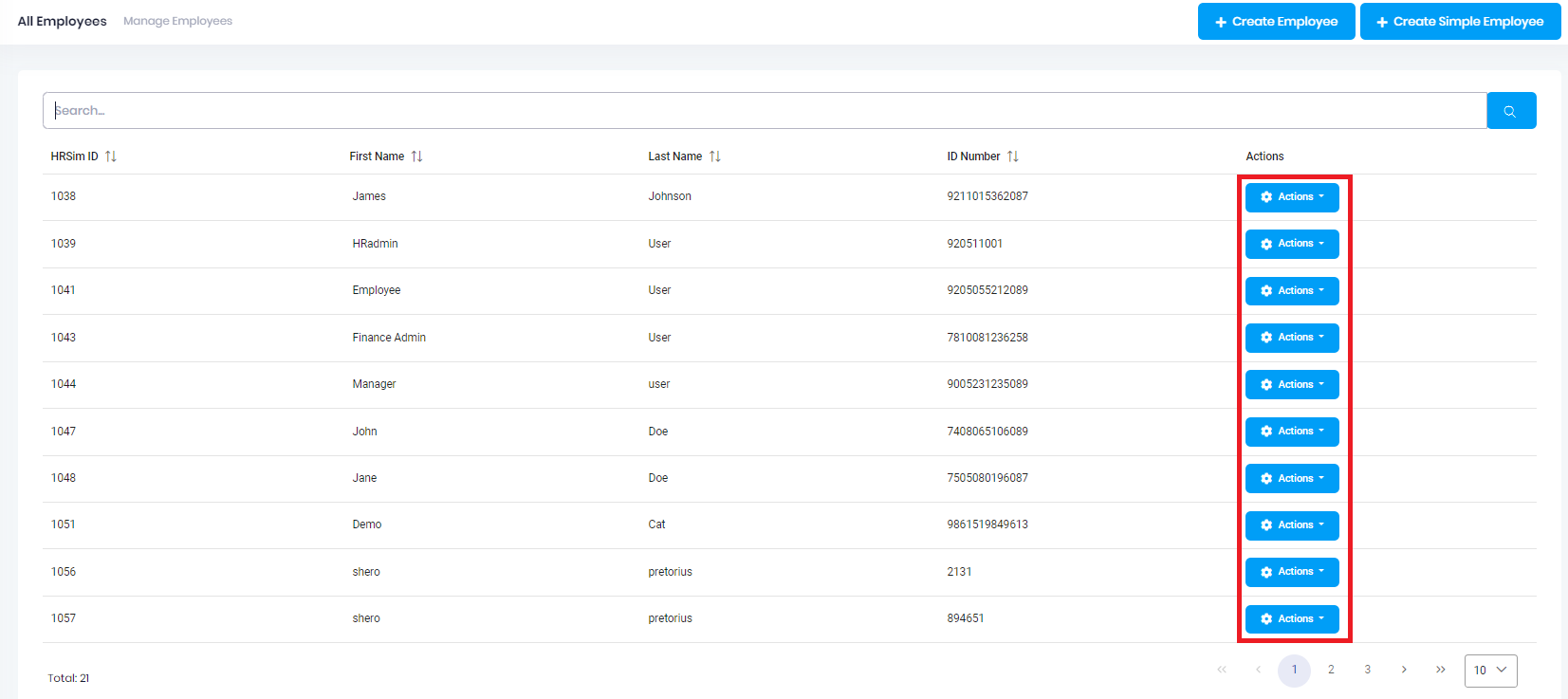The image size is (1568, 699).
Task: Select HRSim ID cell 1047
Action: coord(64,432)
